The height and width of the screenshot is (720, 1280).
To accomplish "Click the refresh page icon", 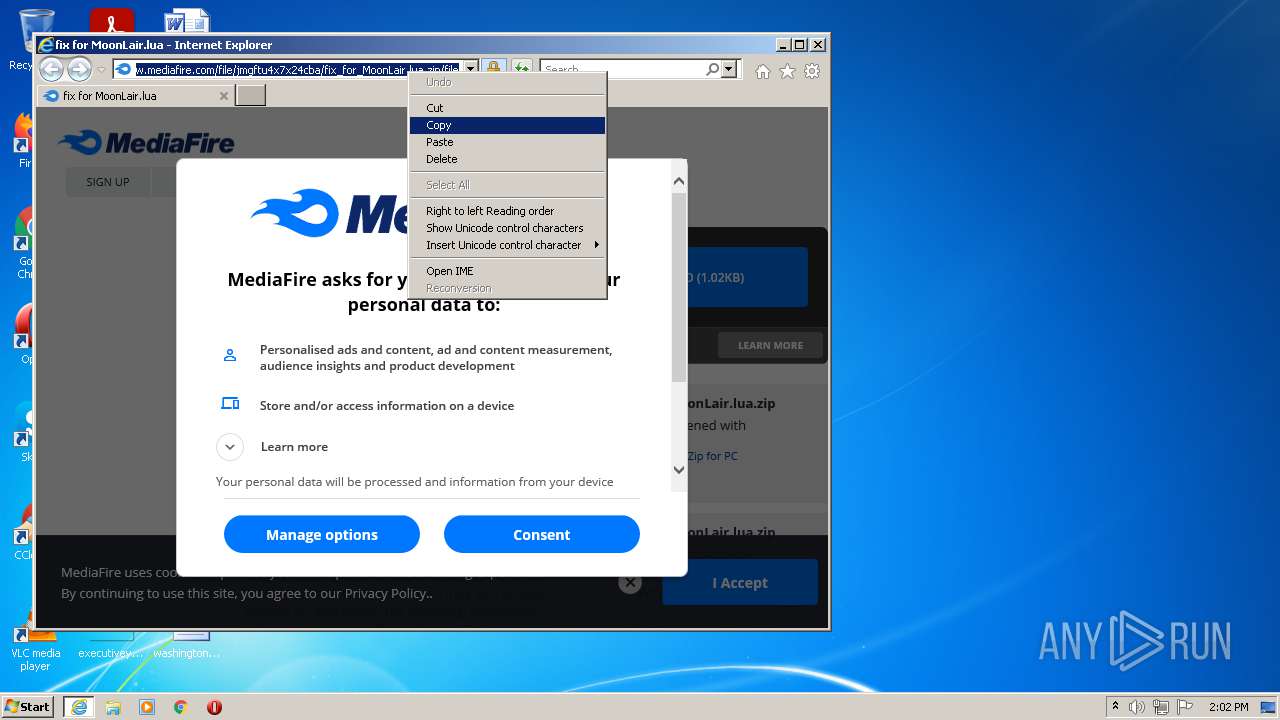I will tap(522, 69).
